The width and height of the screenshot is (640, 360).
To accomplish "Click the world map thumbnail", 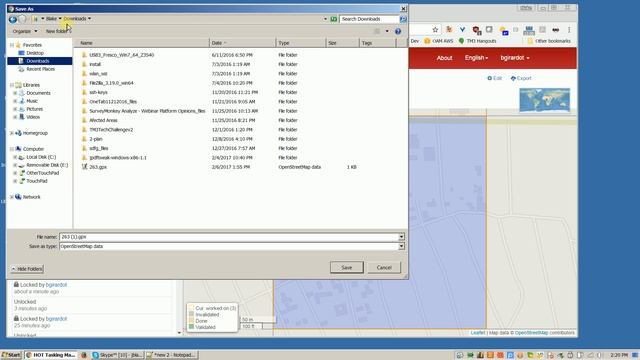I will click(544, 100).
